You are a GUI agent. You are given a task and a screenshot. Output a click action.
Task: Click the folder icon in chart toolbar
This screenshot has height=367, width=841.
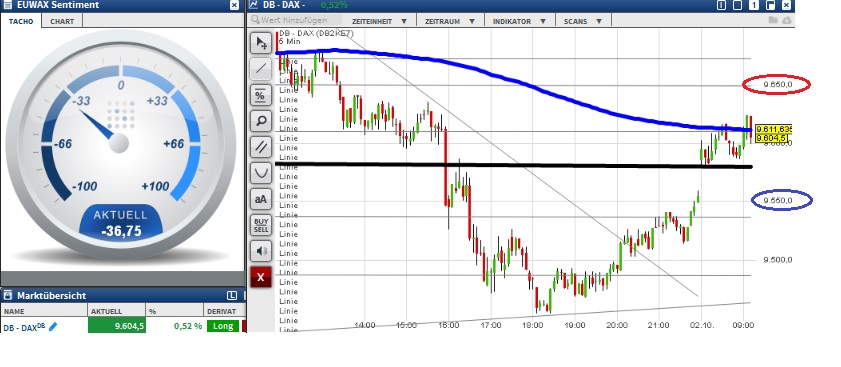[x=773, y=20]
